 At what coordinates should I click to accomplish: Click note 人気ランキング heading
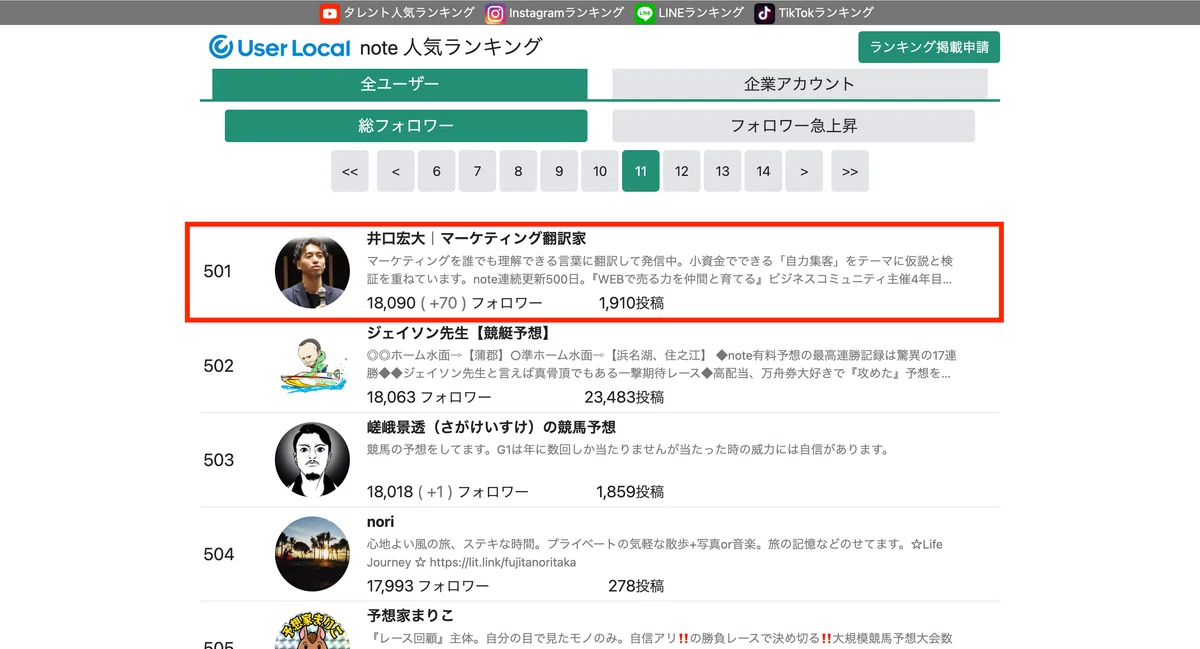tap(450, 47)
